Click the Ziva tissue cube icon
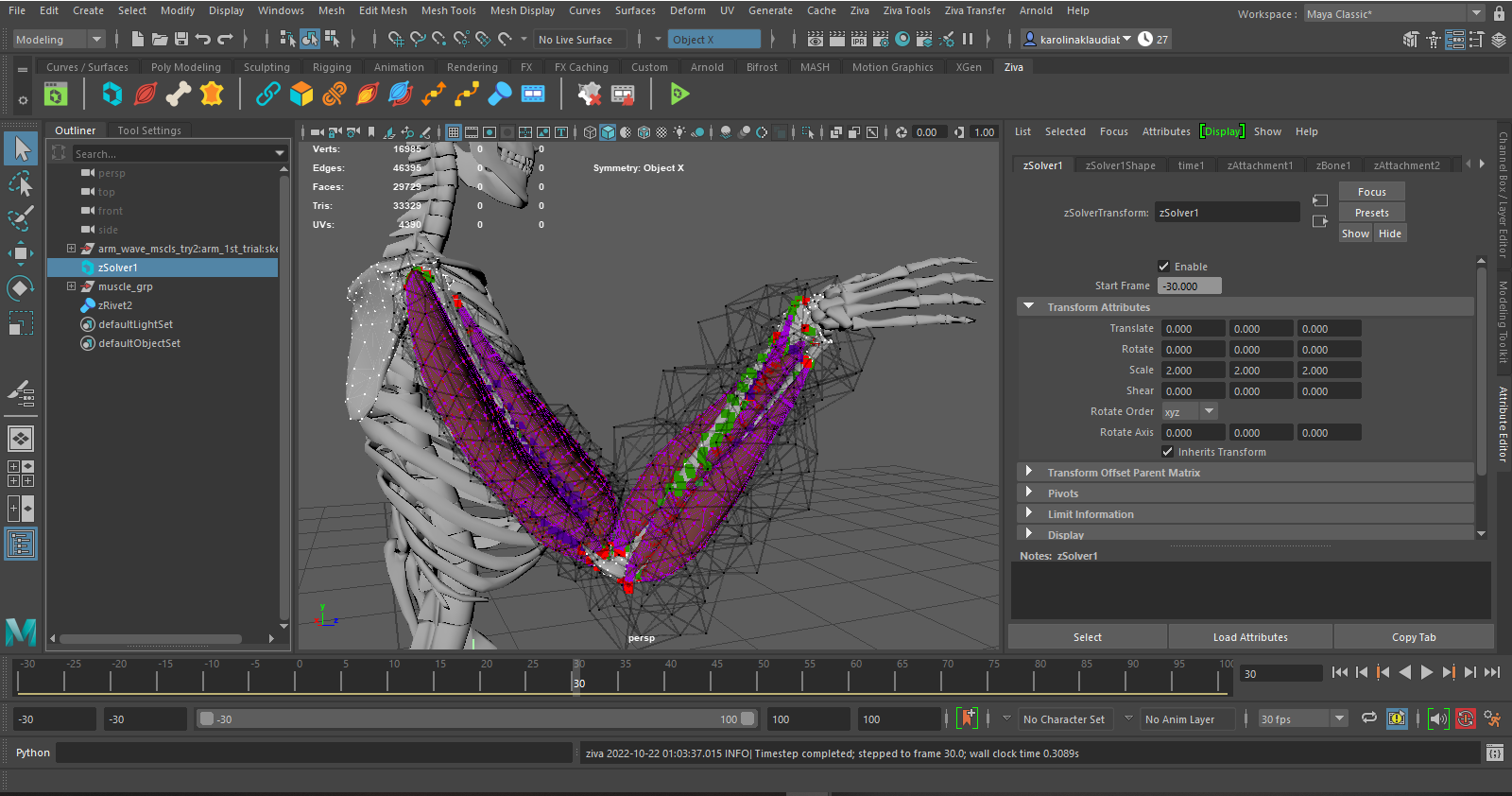Viewport: 1512px width, 796px height. point(112,94)
